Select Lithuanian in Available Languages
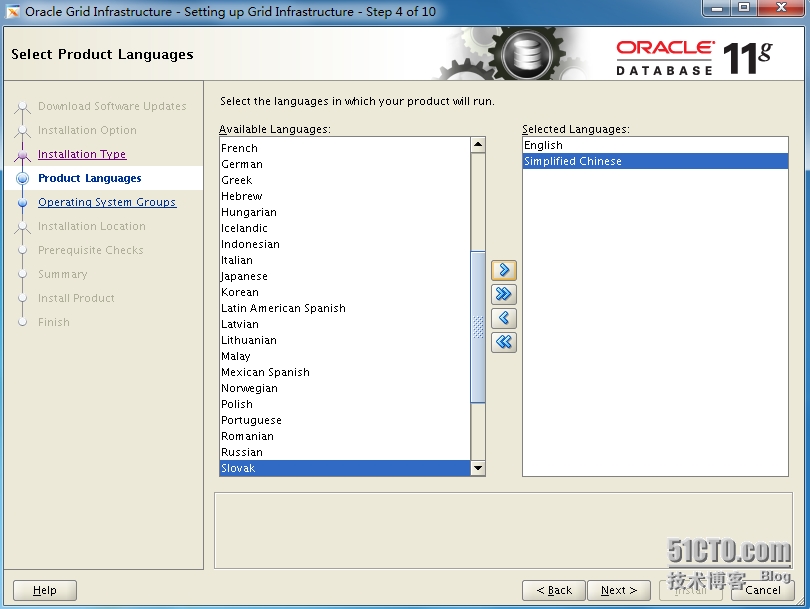 345,340
